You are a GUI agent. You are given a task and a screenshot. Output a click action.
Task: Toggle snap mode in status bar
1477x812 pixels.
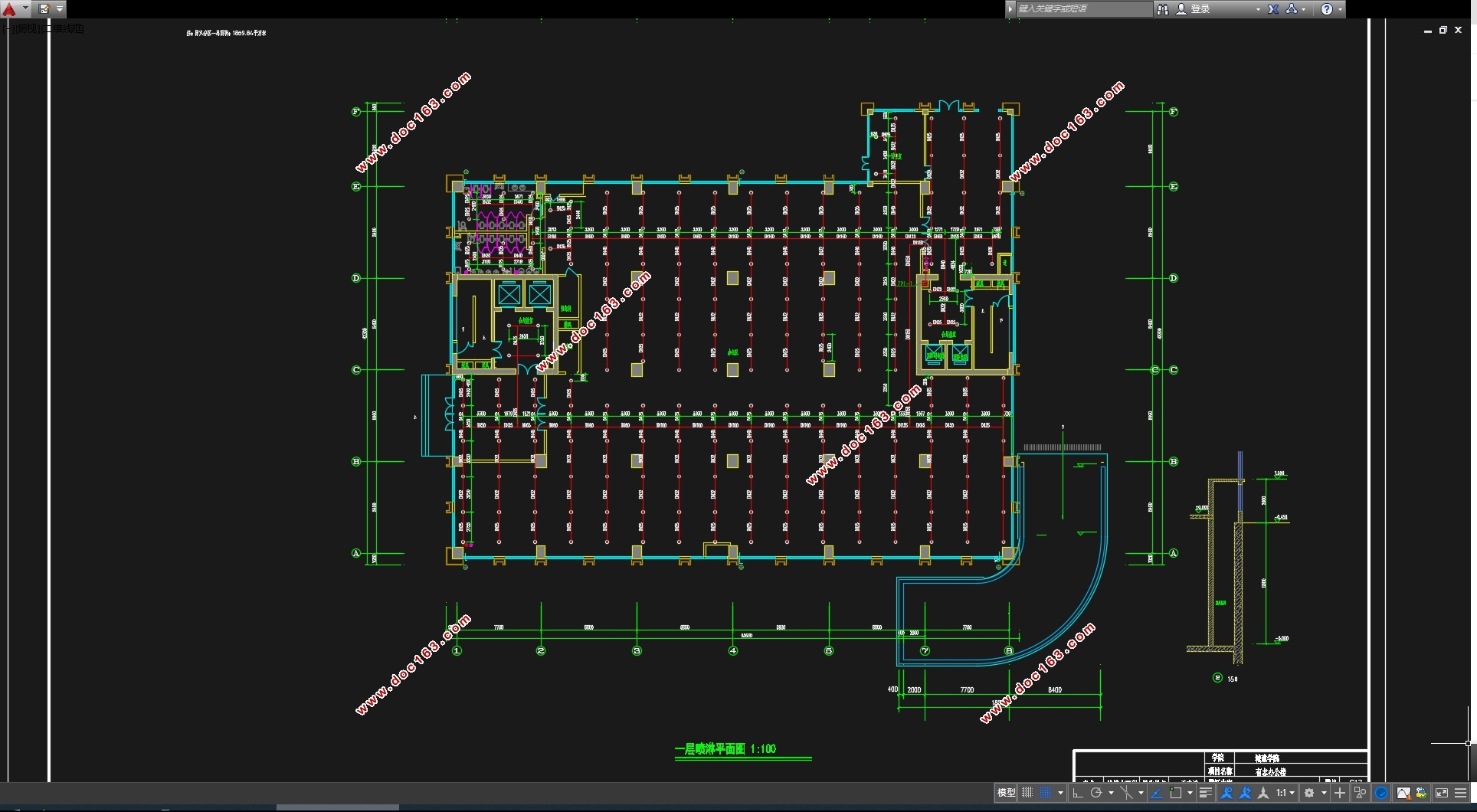pos(1045,793)
